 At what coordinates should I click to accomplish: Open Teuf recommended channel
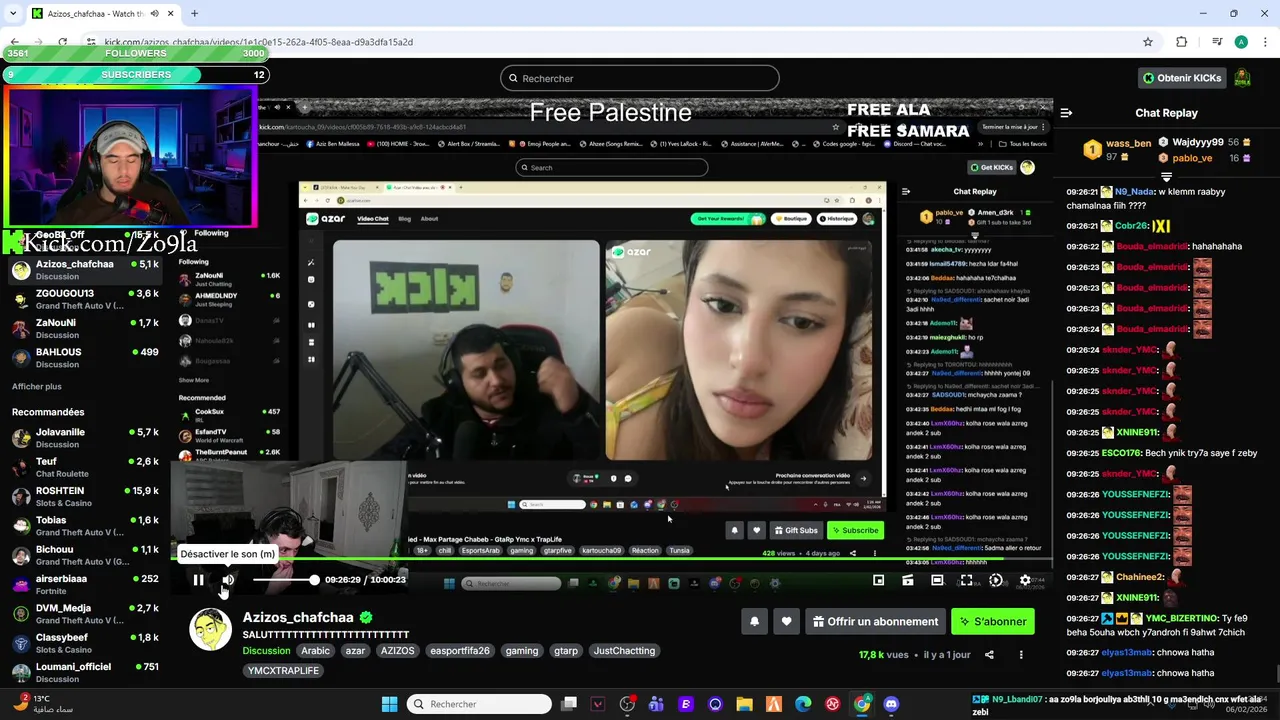tap(85, 467)
